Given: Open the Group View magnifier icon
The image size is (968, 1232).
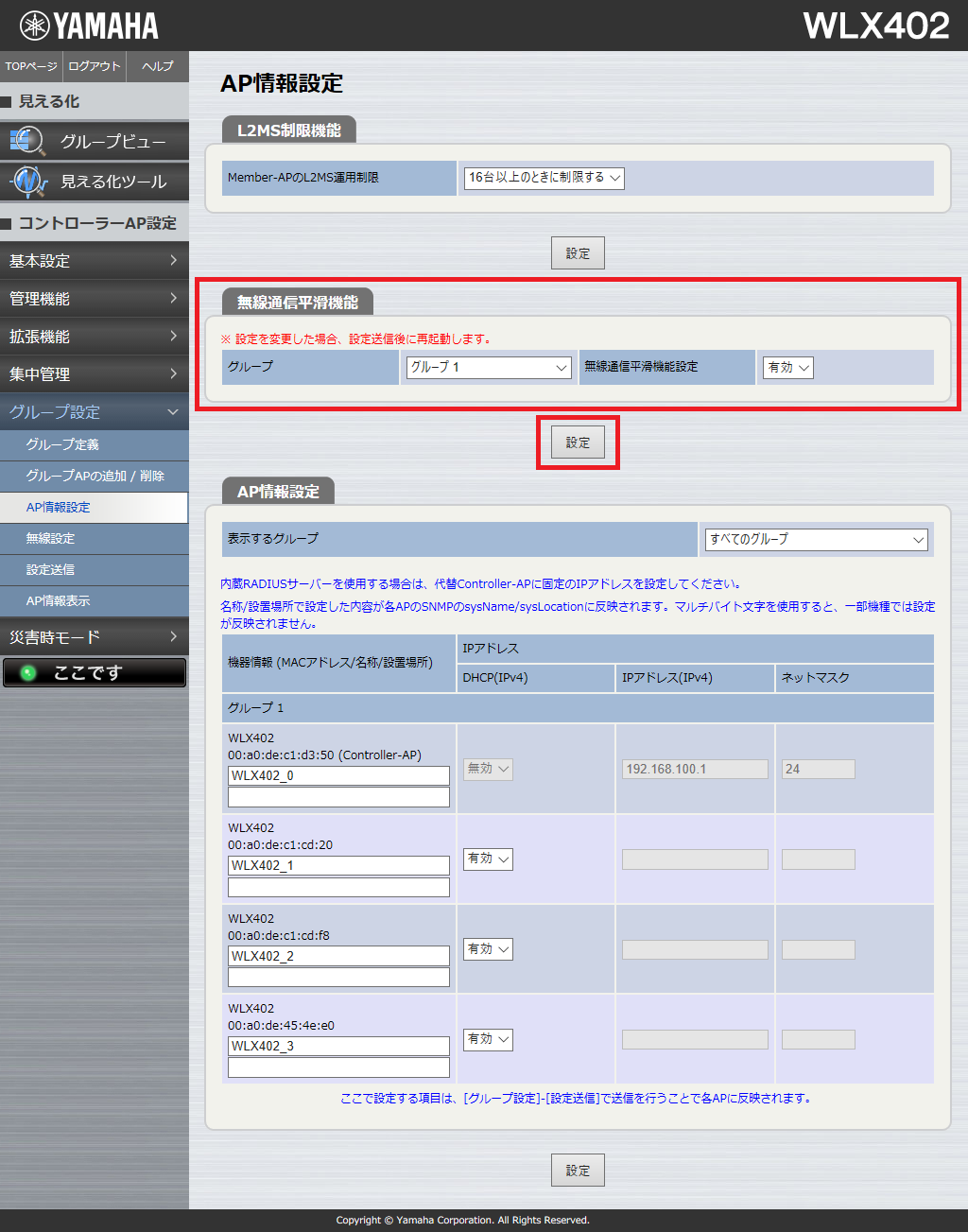Looking at the screenshot, I should click(27, 141).
